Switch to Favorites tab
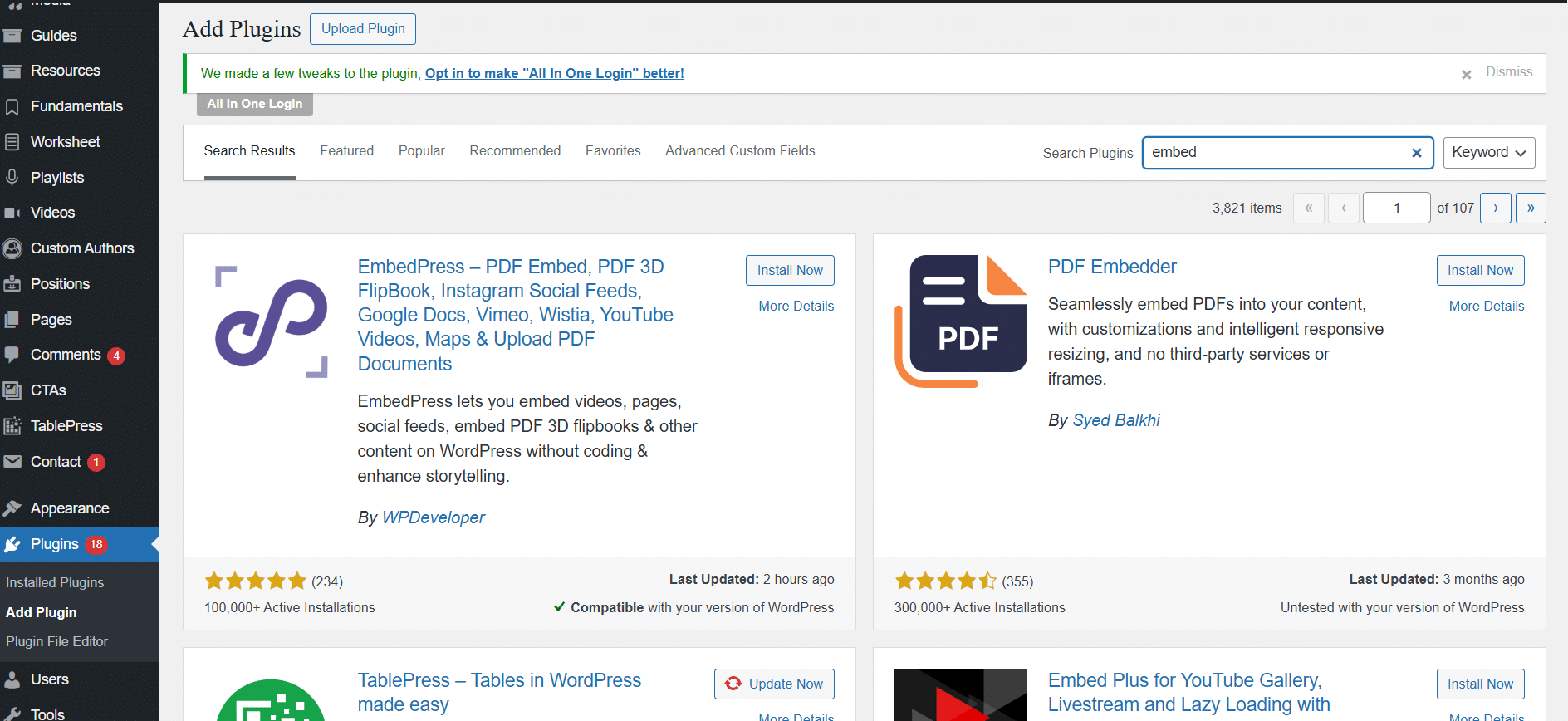 613,151
